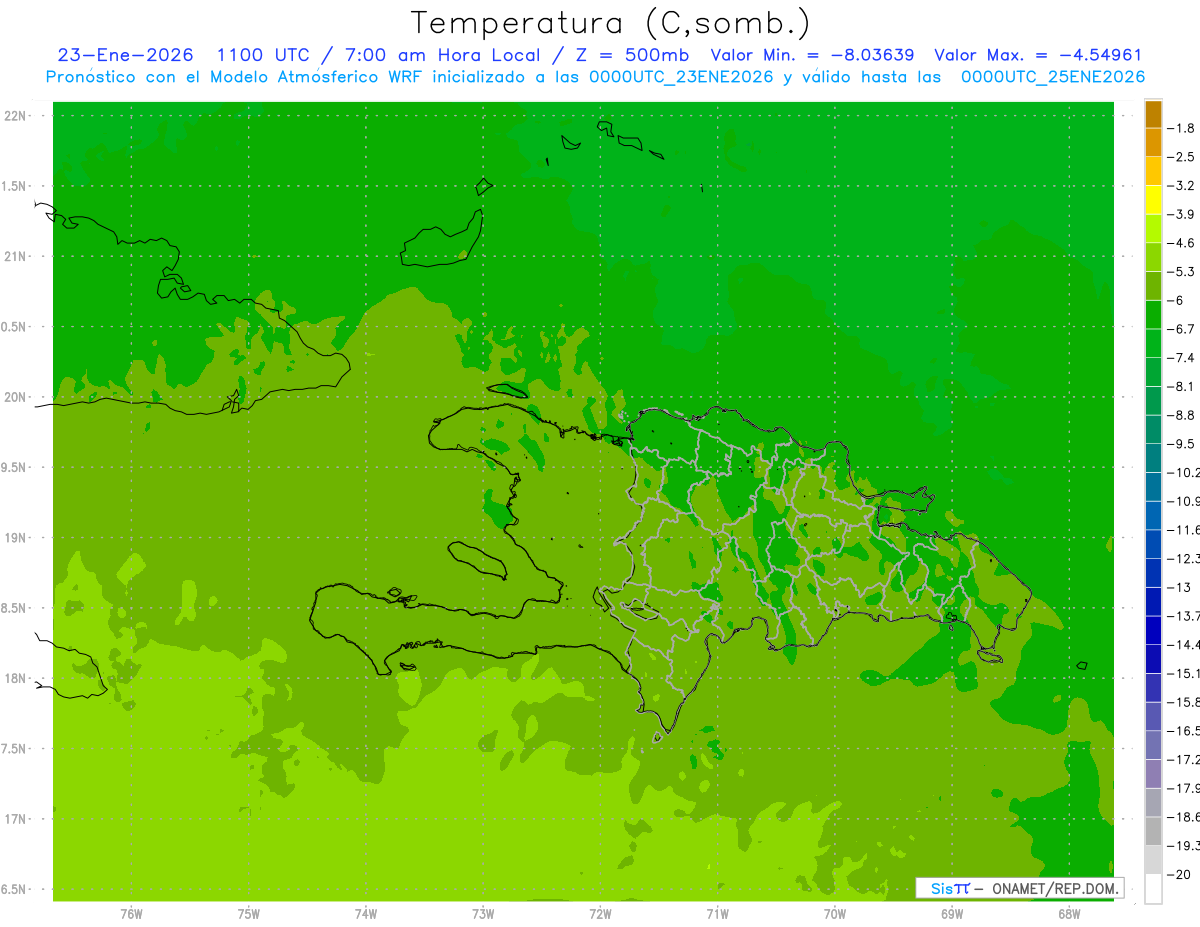Screen dimensions: 1200x927
Task: Click the "-2.5" color bar label
Action: tap(1181, 157)
